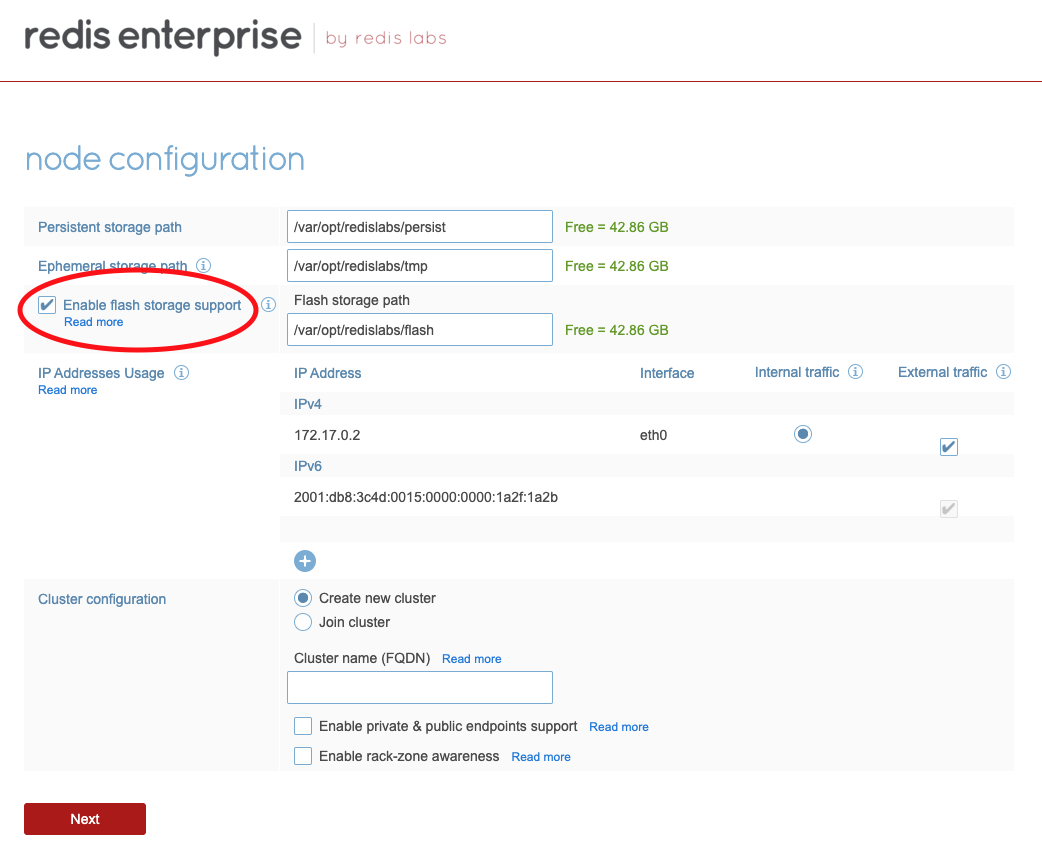
Task: Enable rack-zone awareness checkbox
Action: coord(303,756)
